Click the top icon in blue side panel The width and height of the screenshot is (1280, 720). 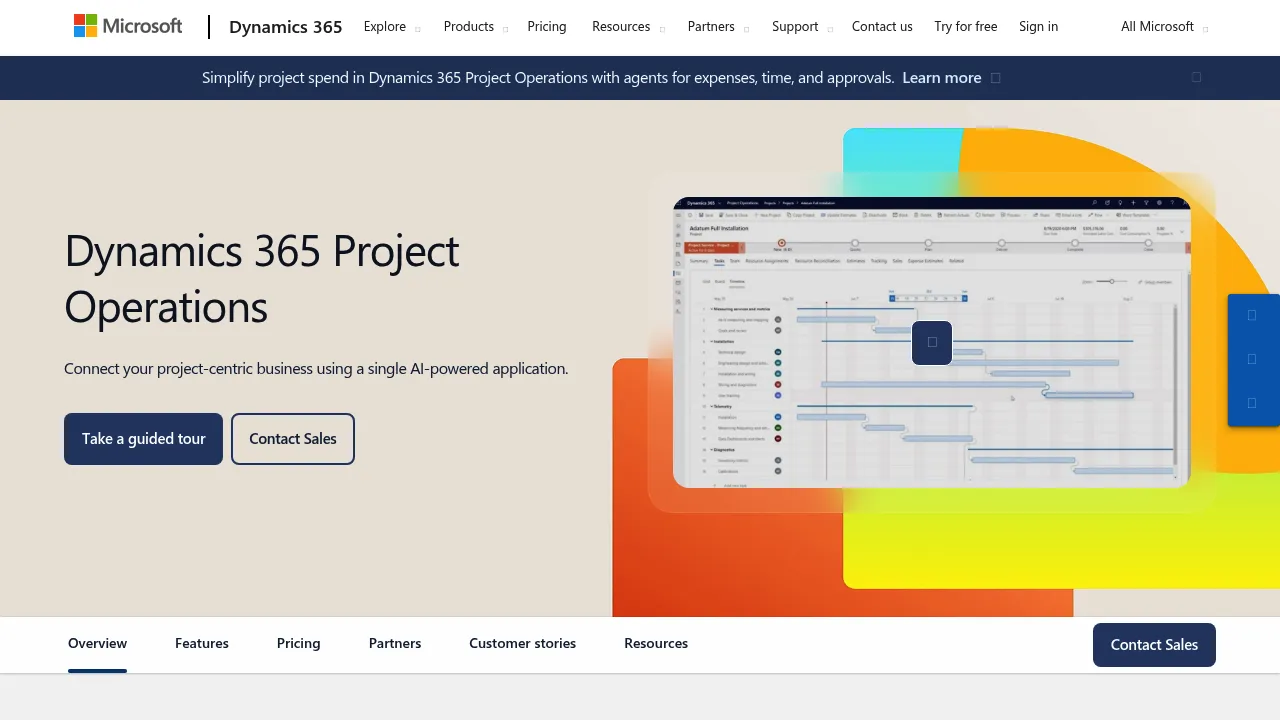tap(1252, 315)
